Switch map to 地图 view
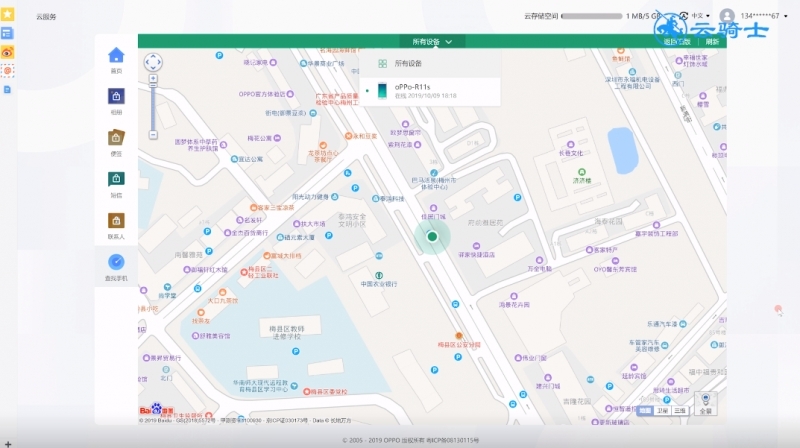This screenshot has height=448, width=800. [645, 410]
